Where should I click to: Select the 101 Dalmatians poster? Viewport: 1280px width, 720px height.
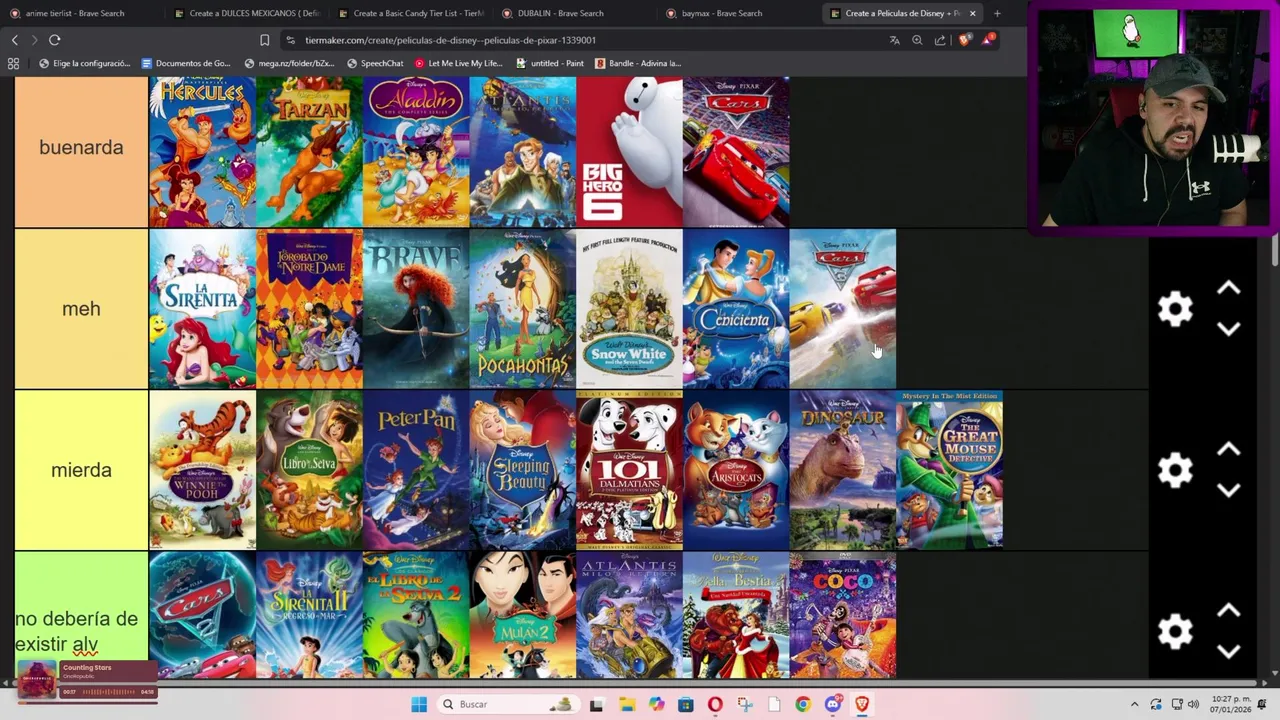click(629, 470)
